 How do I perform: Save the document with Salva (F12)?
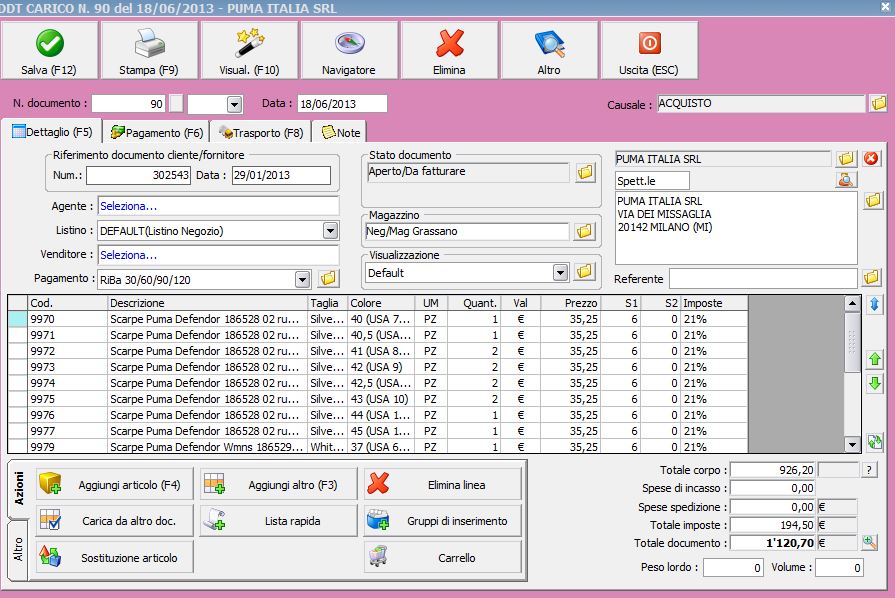(x=49, y=50)
